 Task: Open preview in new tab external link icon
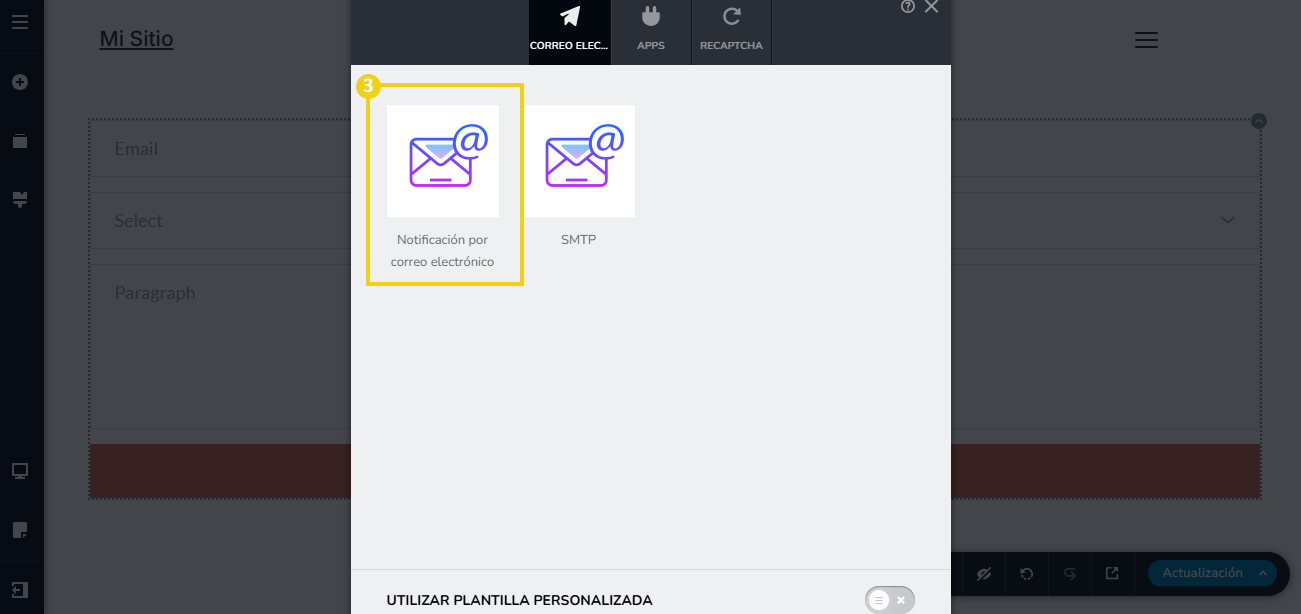coord(1112,573)
